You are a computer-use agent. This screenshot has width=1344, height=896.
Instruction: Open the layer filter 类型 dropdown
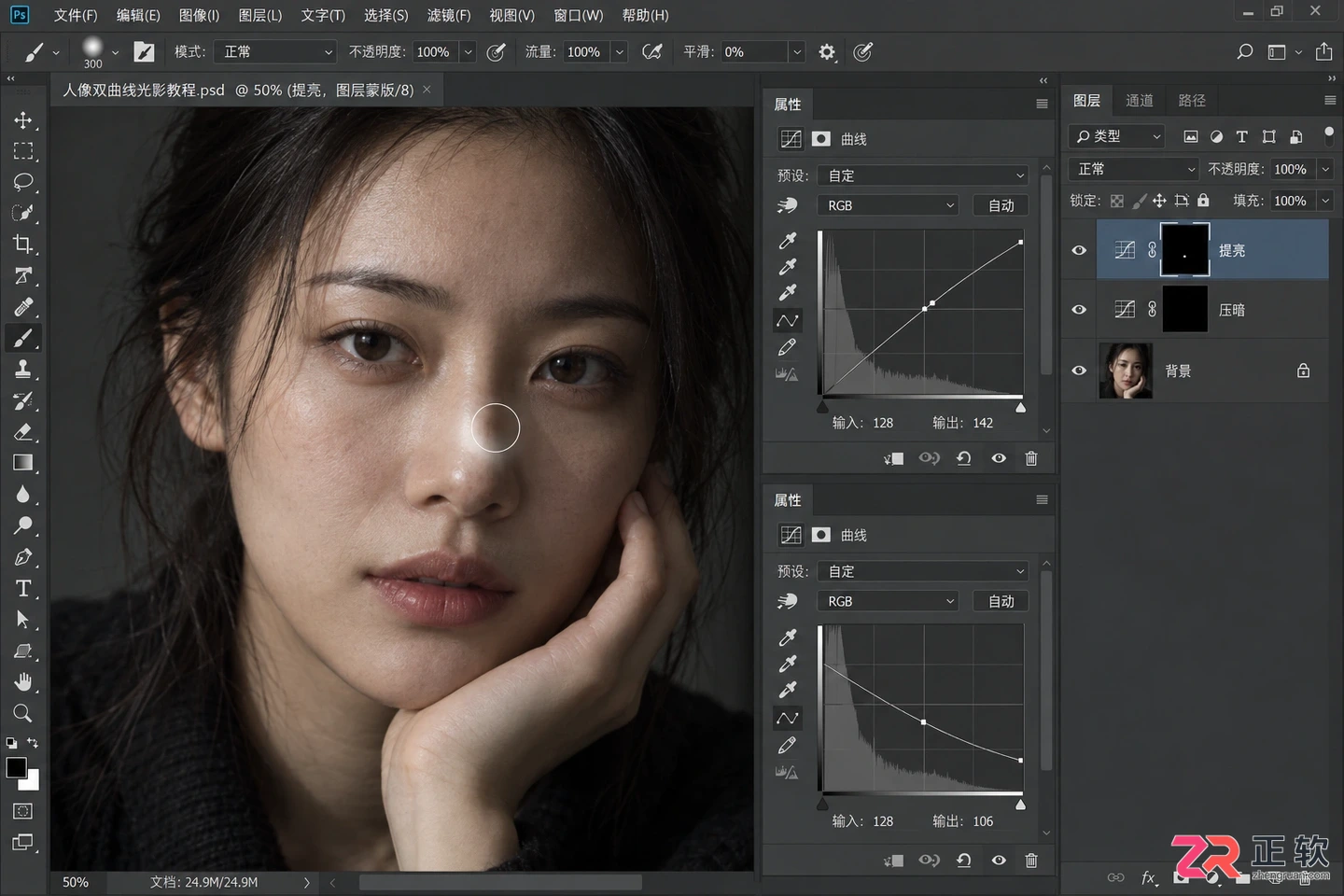pyautogui.click(x=1117, y=136)
